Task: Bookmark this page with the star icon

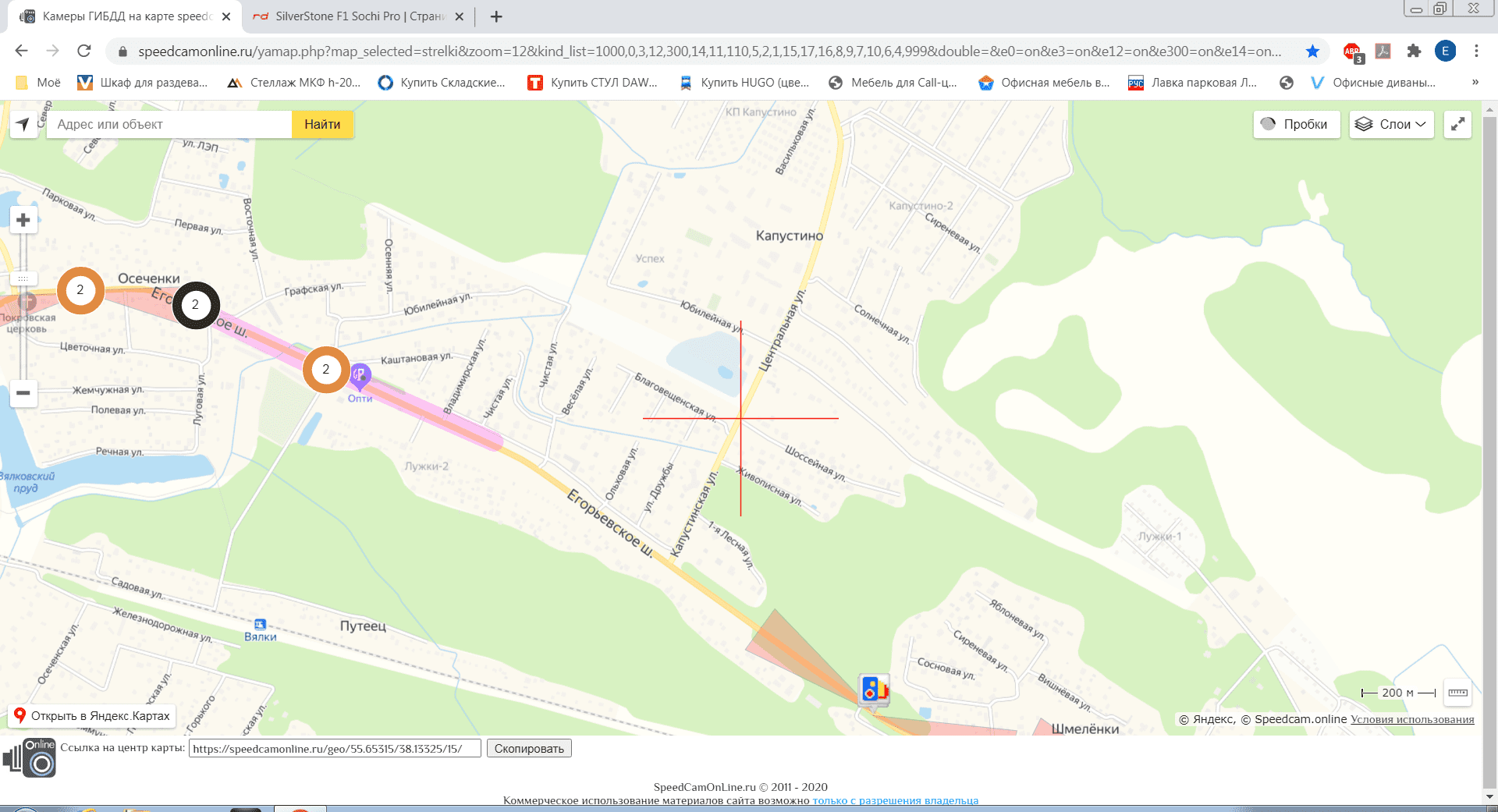Action: tap(1312, 51)
